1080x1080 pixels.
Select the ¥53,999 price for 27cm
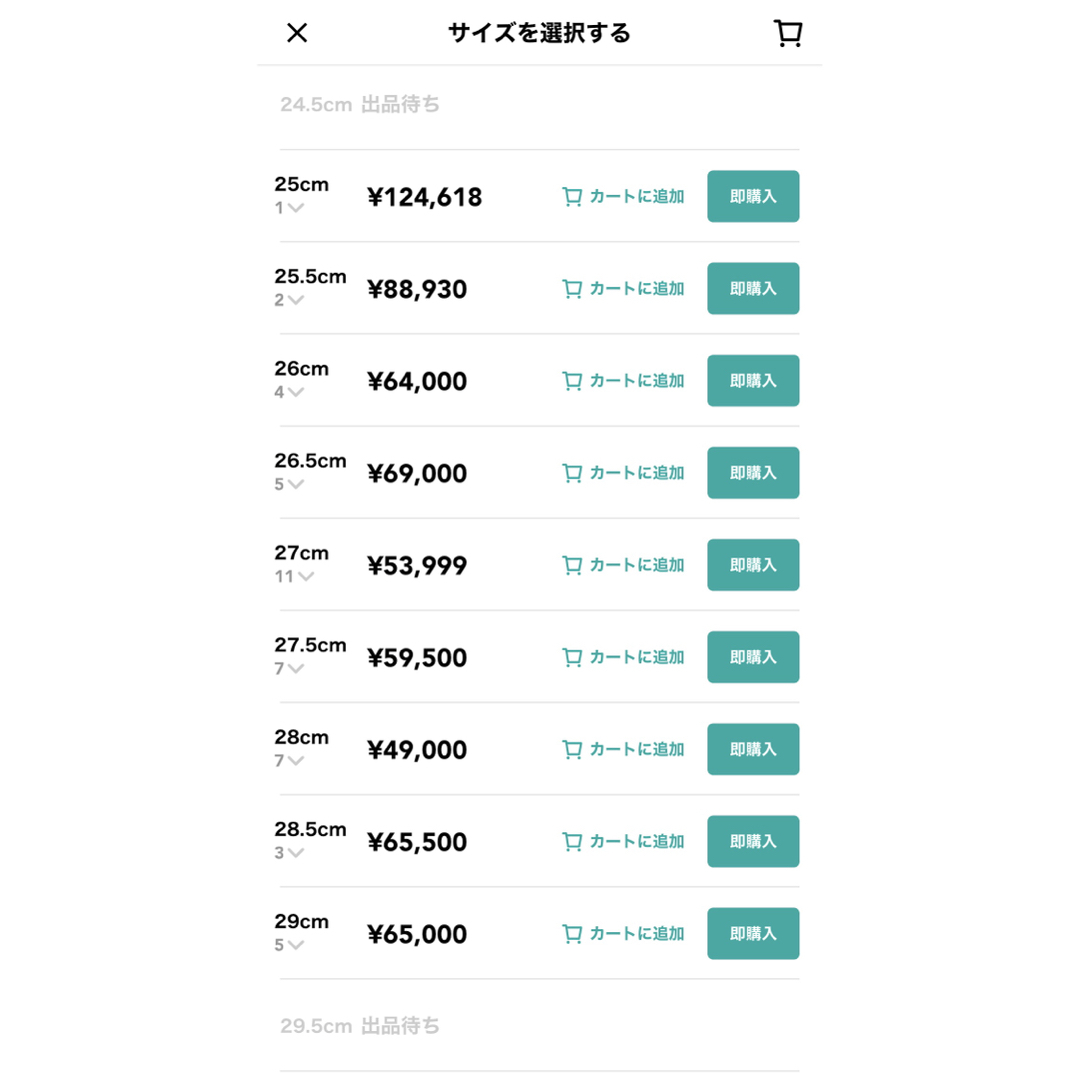417,565
